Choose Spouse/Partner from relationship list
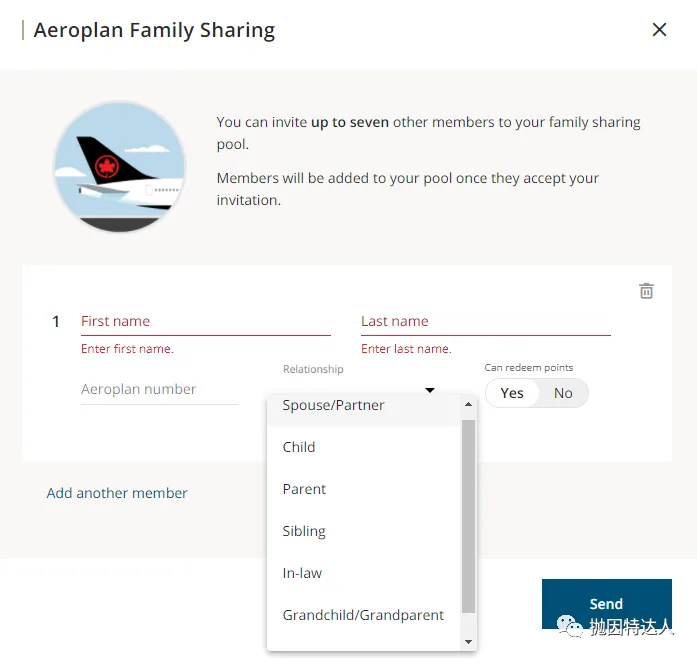This screenshot has width=697, height=658. 333,406
